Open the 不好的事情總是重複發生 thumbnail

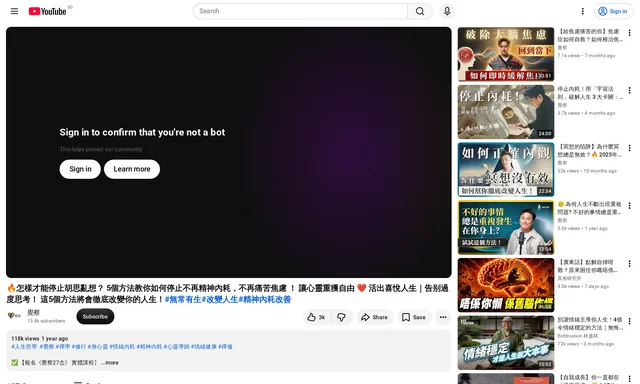tap(506, 227)
